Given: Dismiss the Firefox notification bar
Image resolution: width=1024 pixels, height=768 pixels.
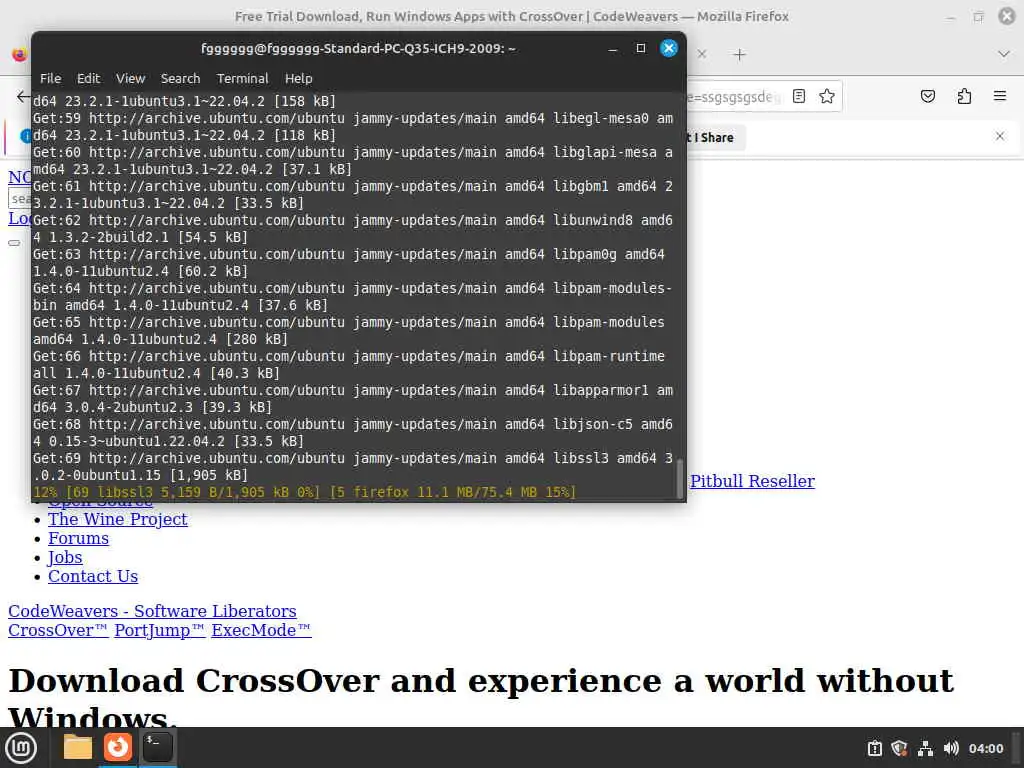Looking at the screenshot, I should (x=1000, y=136).
